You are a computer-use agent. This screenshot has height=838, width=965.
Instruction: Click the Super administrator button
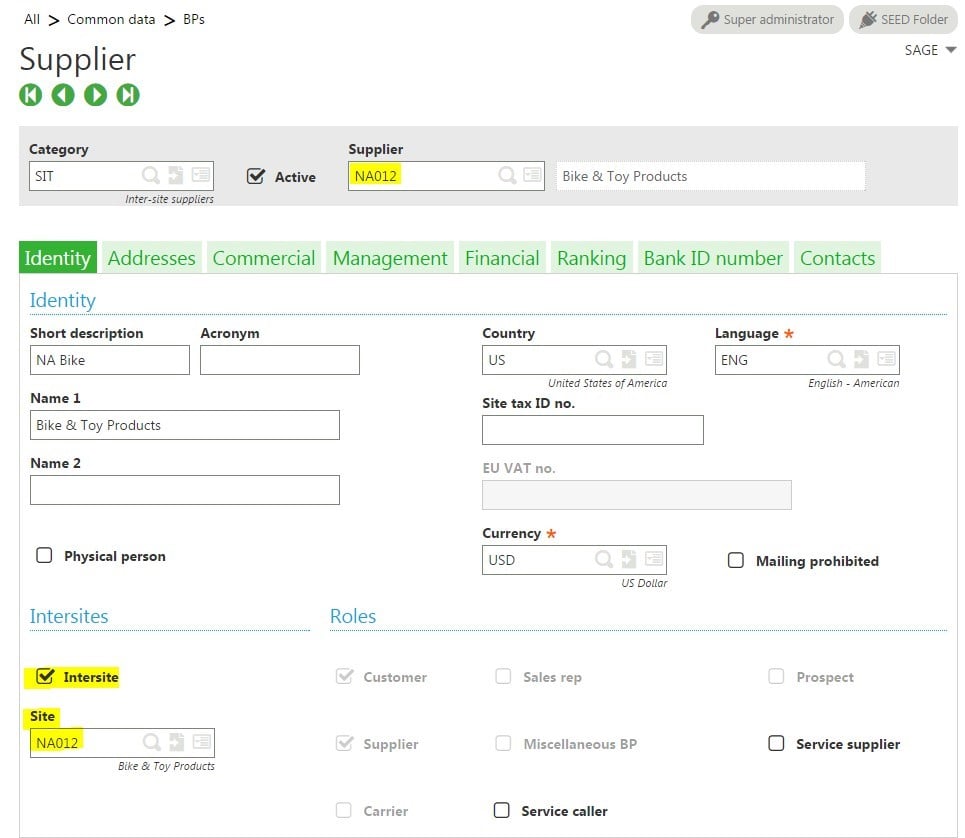point(767,19)
